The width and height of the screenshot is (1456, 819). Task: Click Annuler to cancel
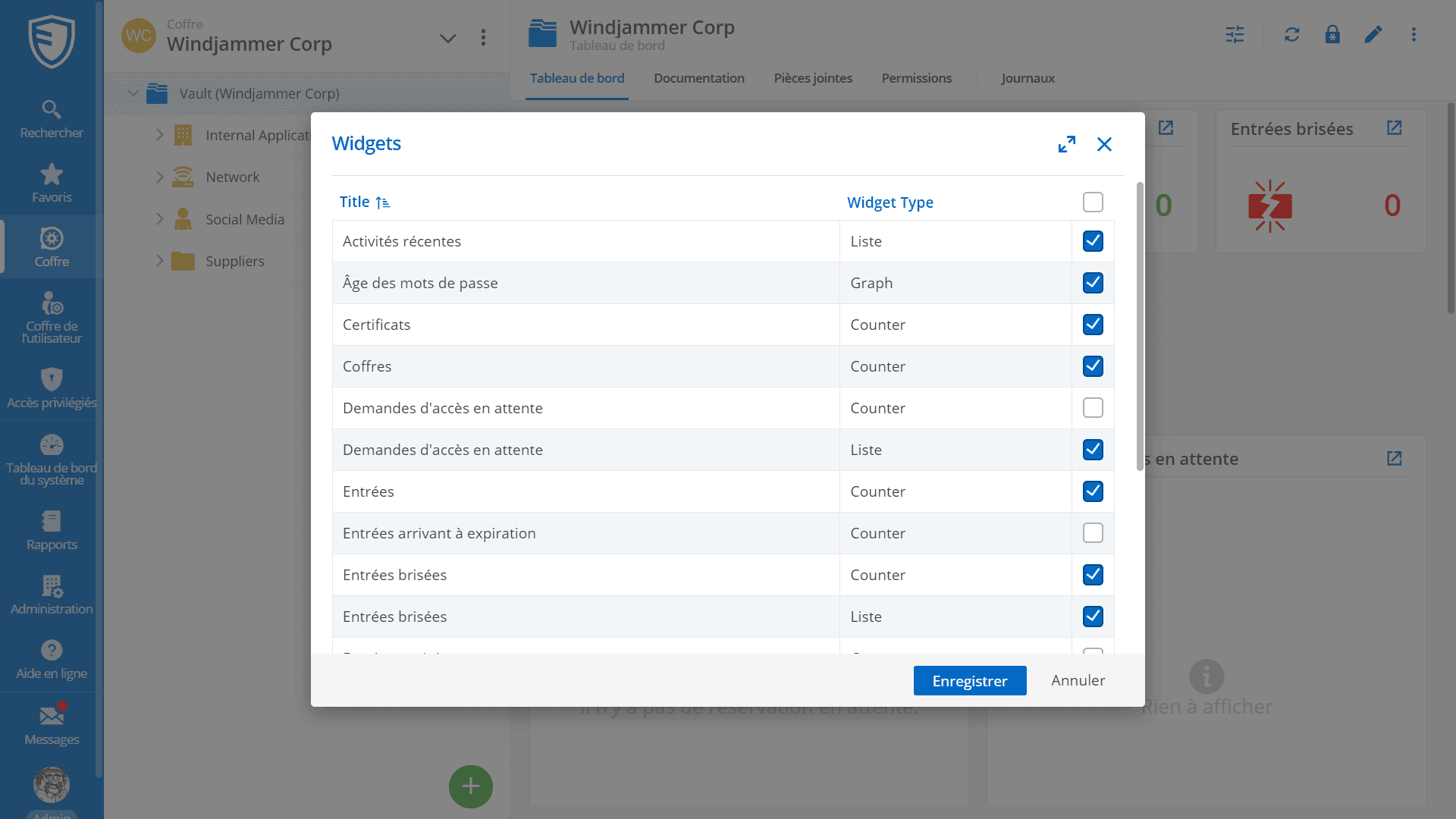click(1078, 680)
